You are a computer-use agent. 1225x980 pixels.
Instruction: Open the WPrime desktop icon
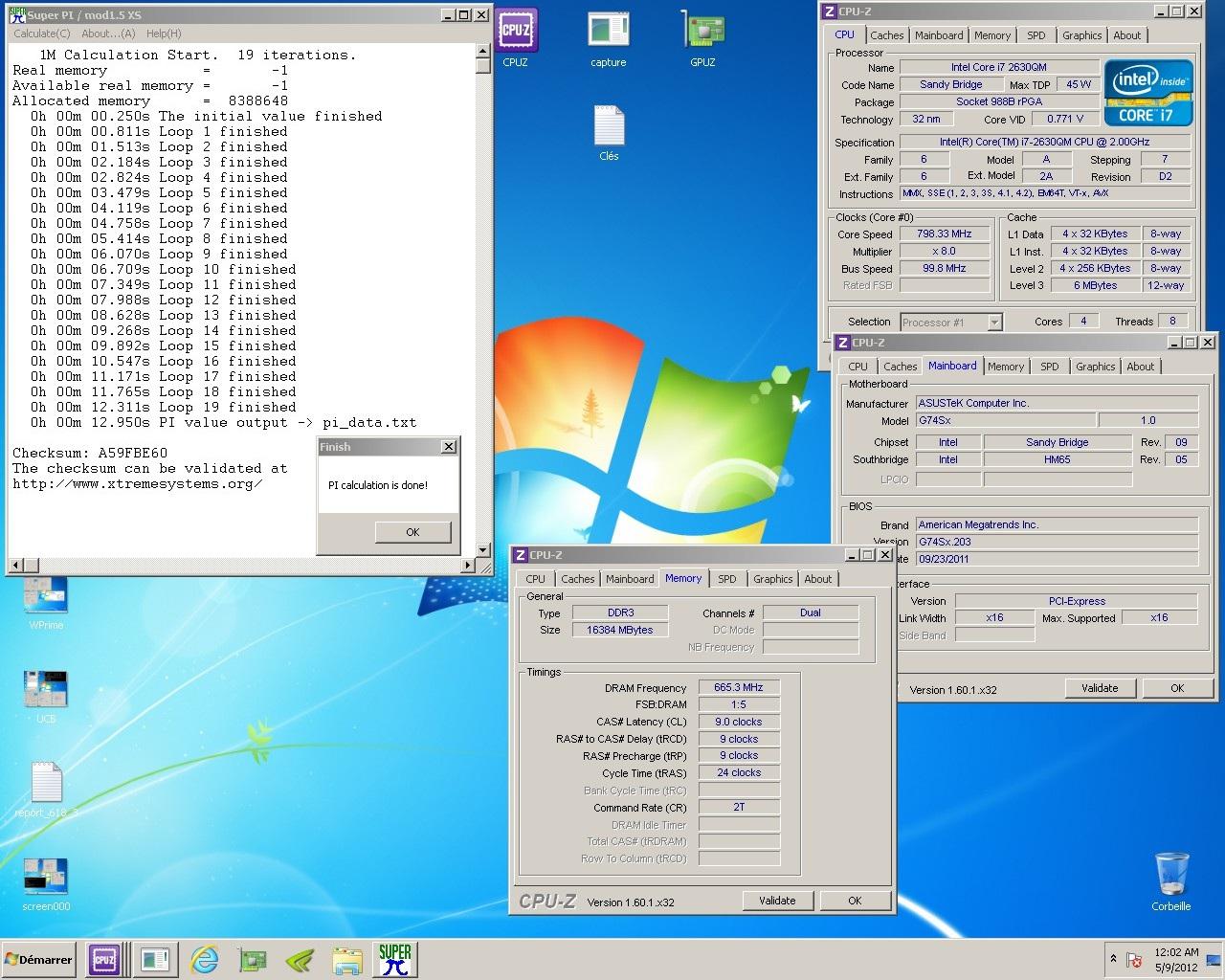(46, 604)
